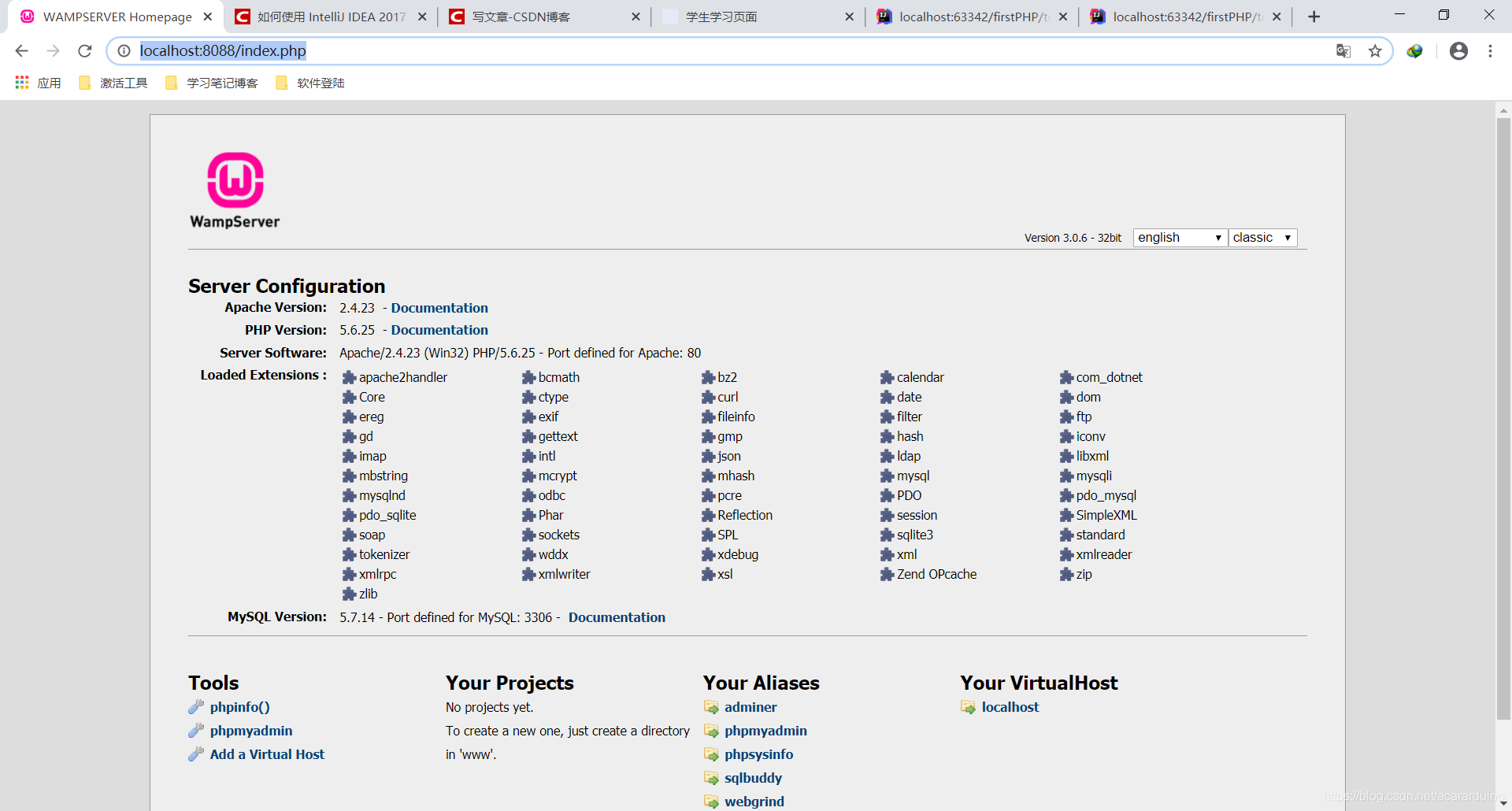Viewport: 1512px width, 811px height.
Task: Click Add a Virtual Host link
Action: [267, 754]
